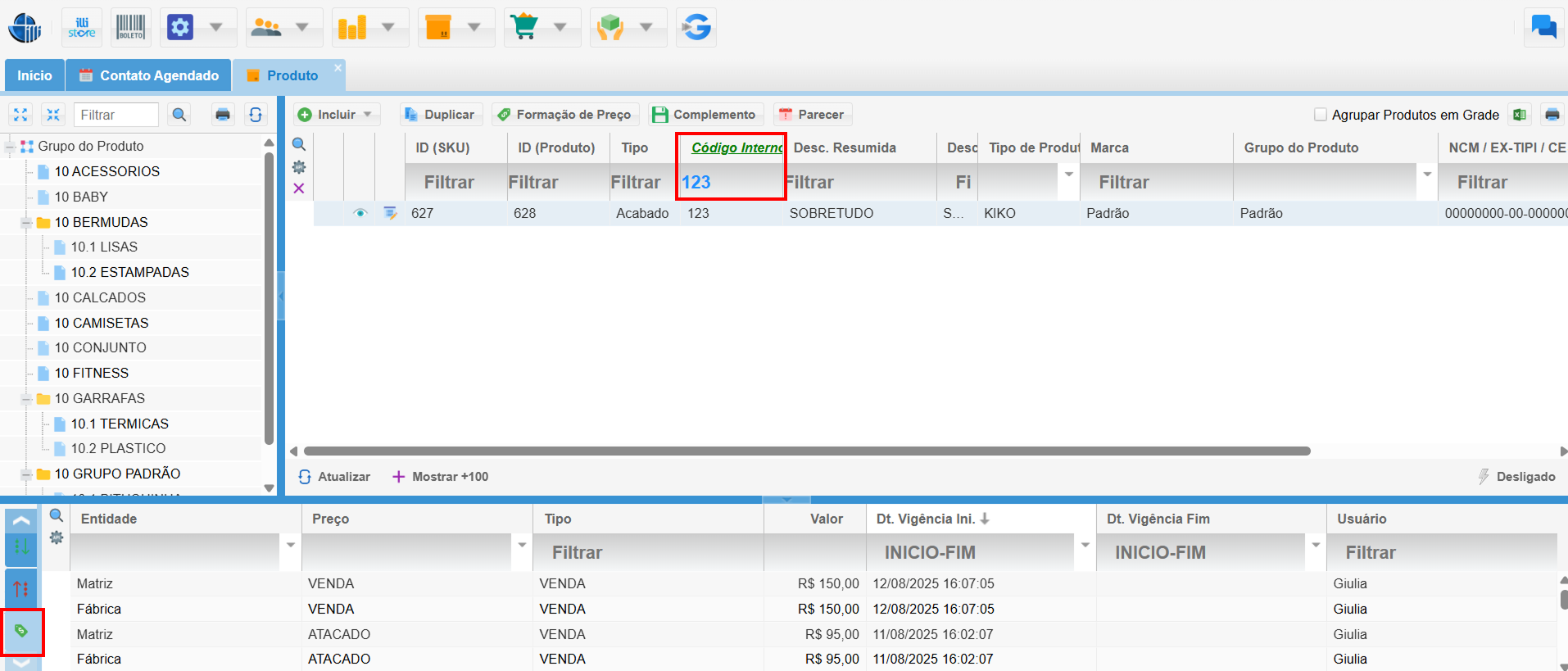Screen dimensions: 1568x671
Task: Collapse the 10 BERMUDAS folder
Action: pyautogui.click(x=26, y=223)
